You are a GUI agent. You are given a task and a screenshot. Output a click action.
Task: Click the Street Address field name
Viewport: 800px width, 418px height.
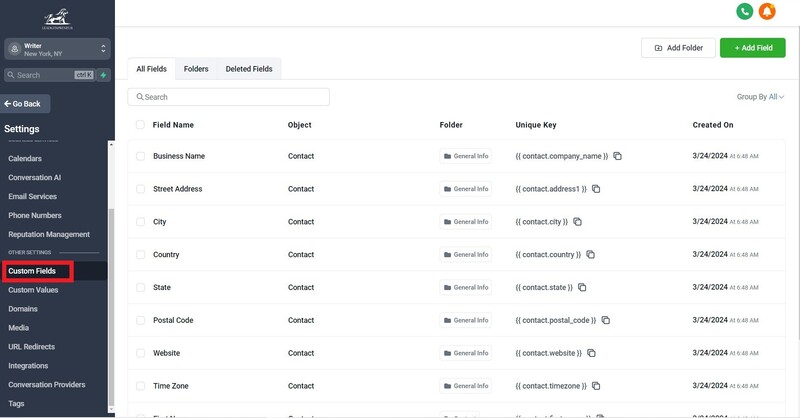[178, 189]
